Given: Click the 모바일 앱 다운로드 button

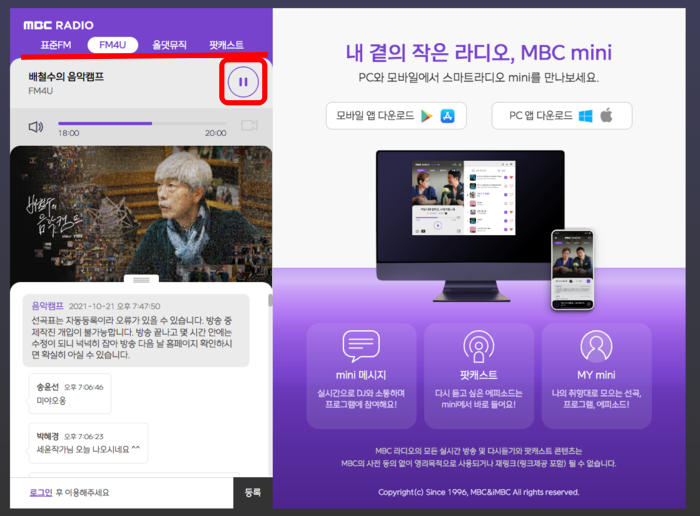Looking at the screenshot, I should pyautogui.click(x=396, y=116).
